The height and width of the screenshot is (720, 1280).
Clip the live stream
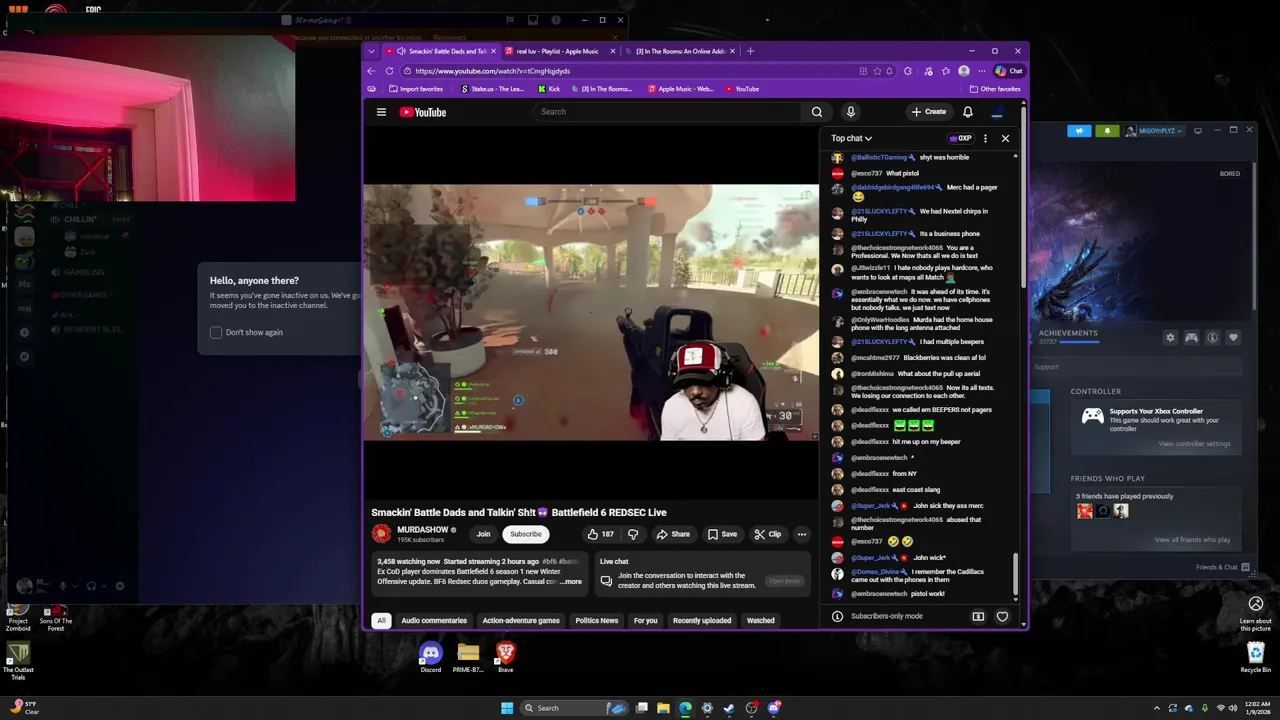pos(768,534)
